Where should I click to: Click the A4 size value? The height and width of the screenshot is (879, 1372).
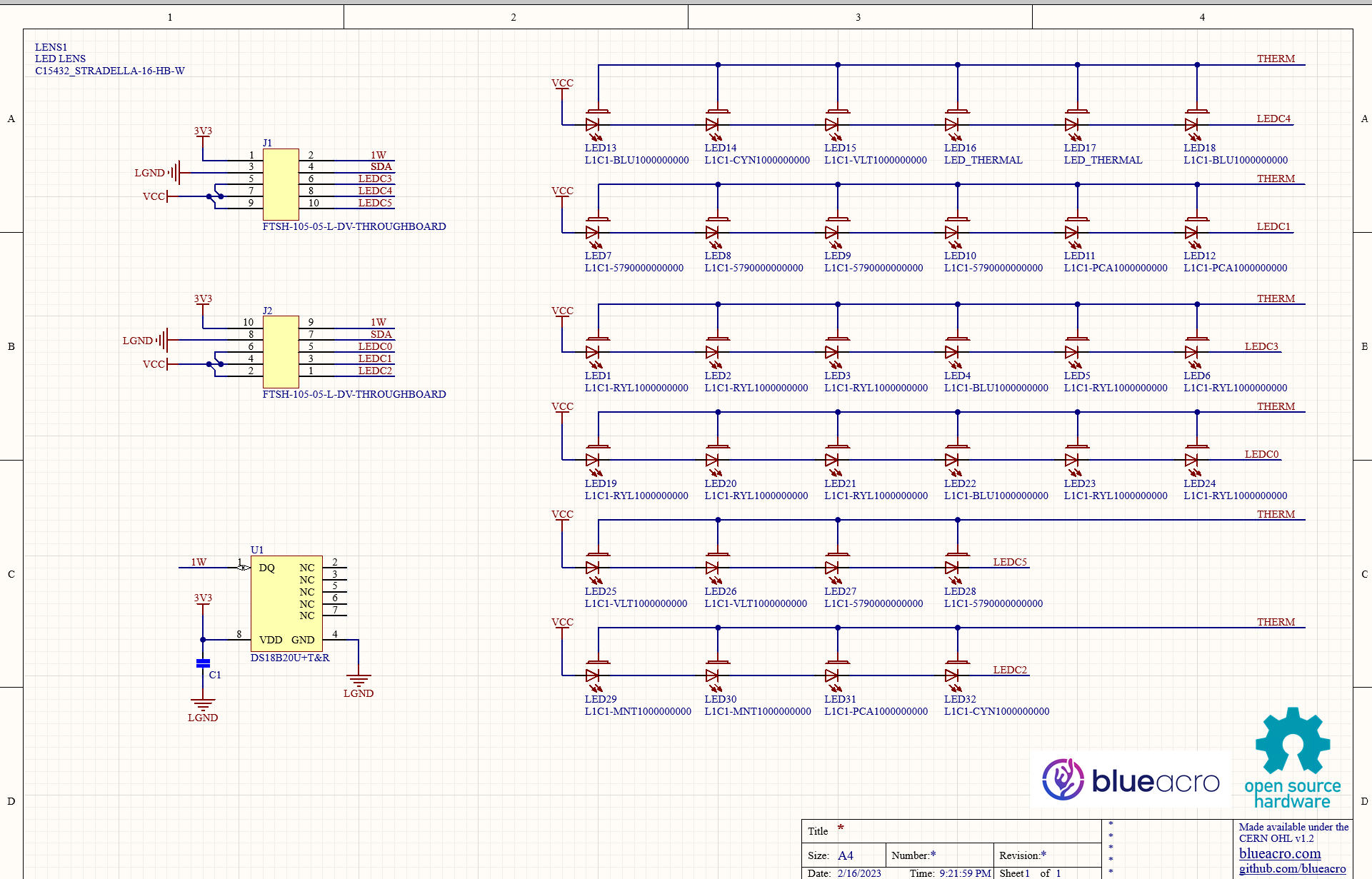point(846,855)
